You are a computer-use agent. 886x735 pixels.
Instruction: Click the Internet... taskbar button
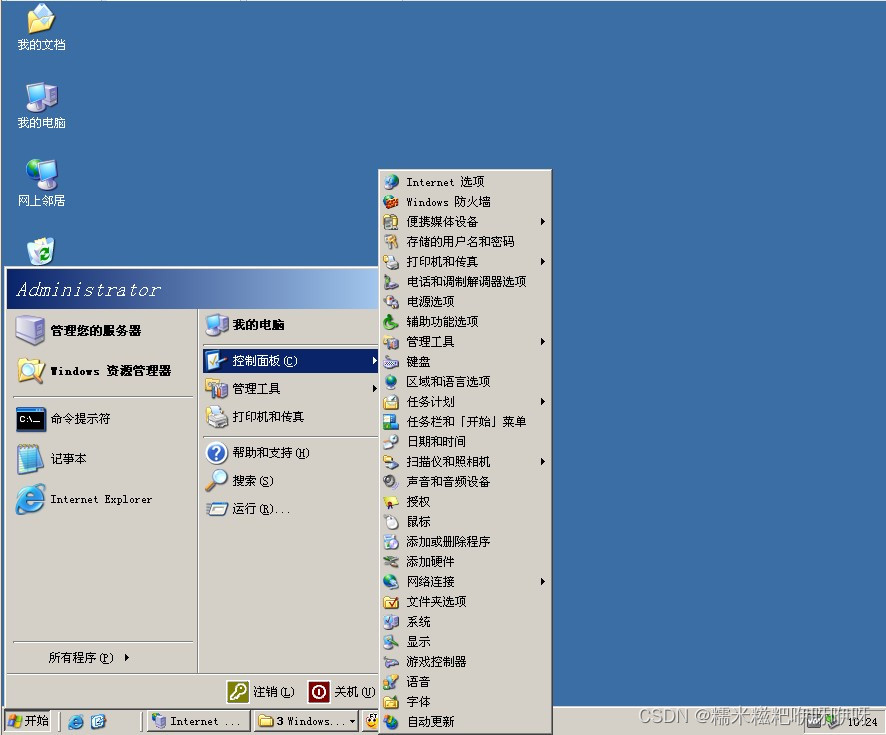199,721
